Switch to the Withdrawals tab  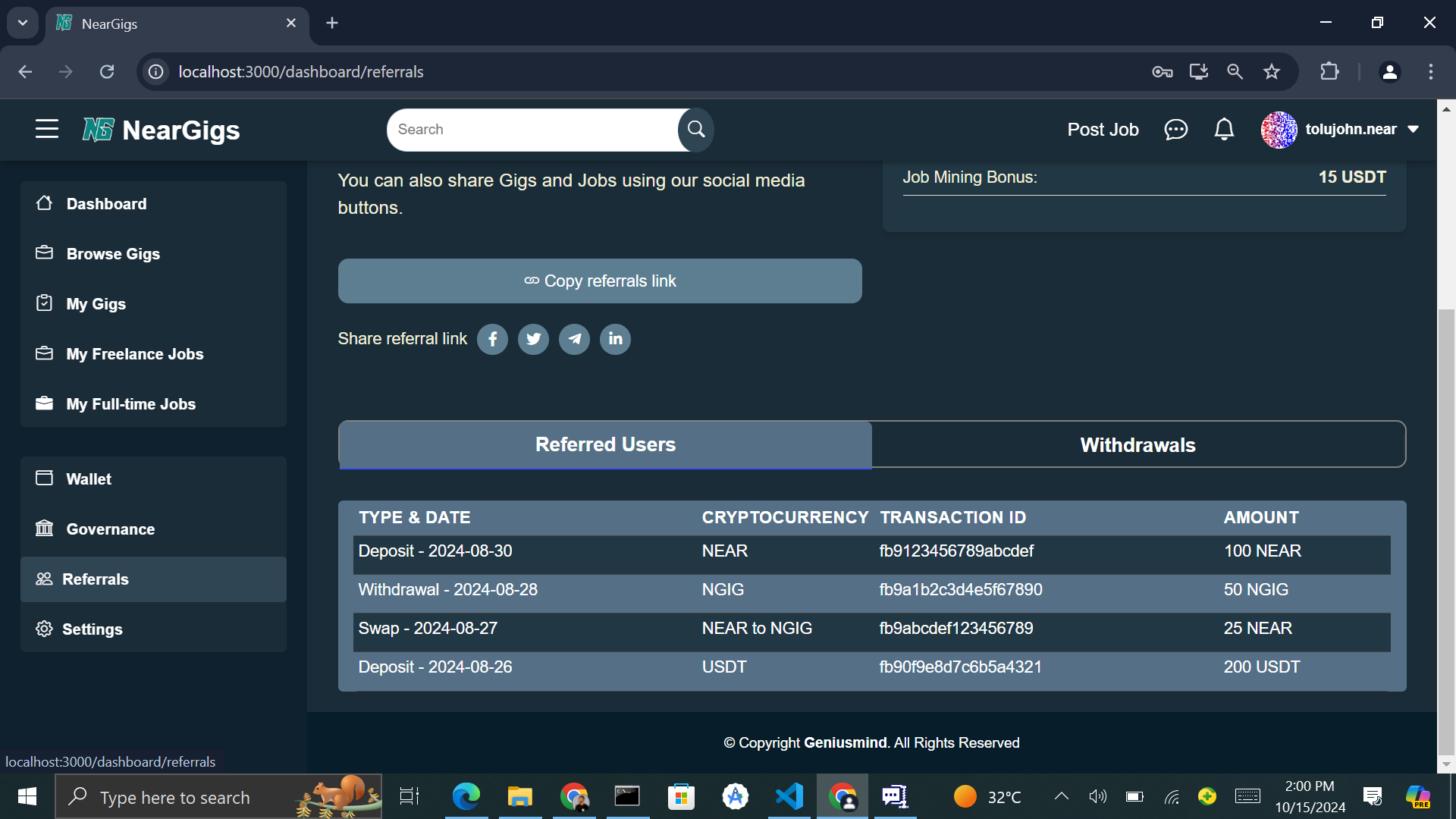point(1137,445)
